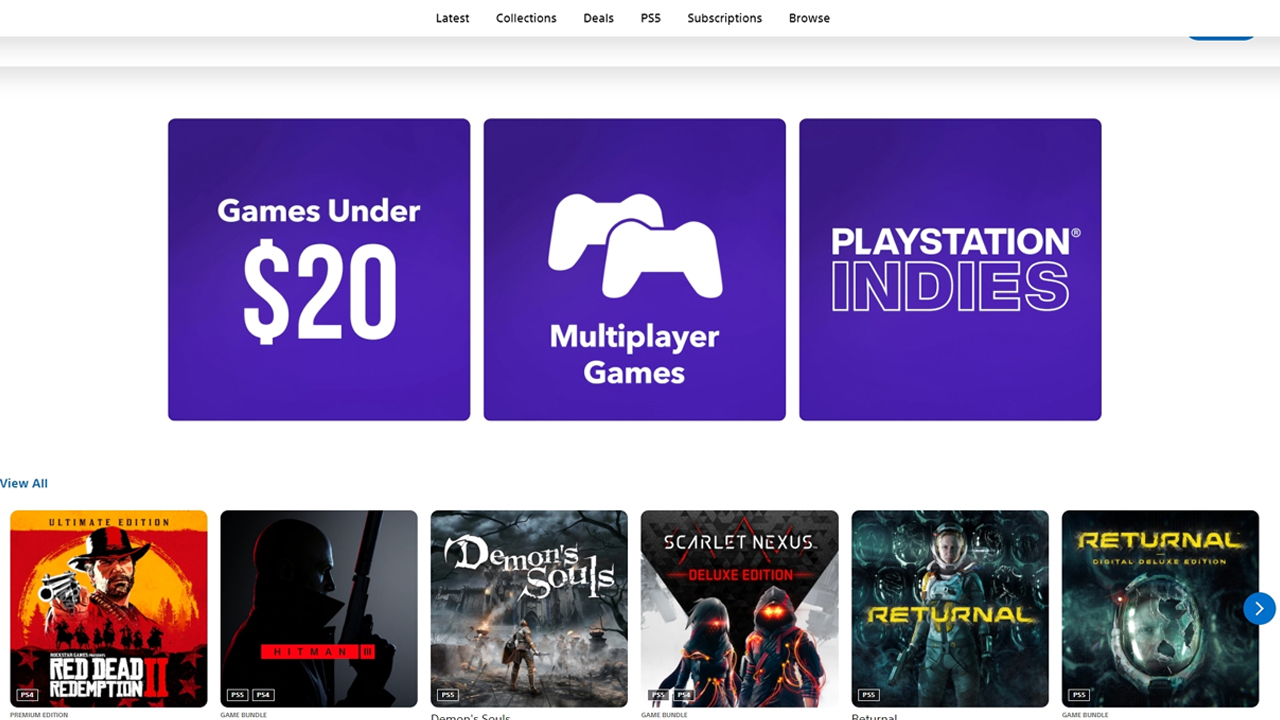Click the PS5 badge on Demon's Souls cover
1280x720 pixels.
click(448, 694)
